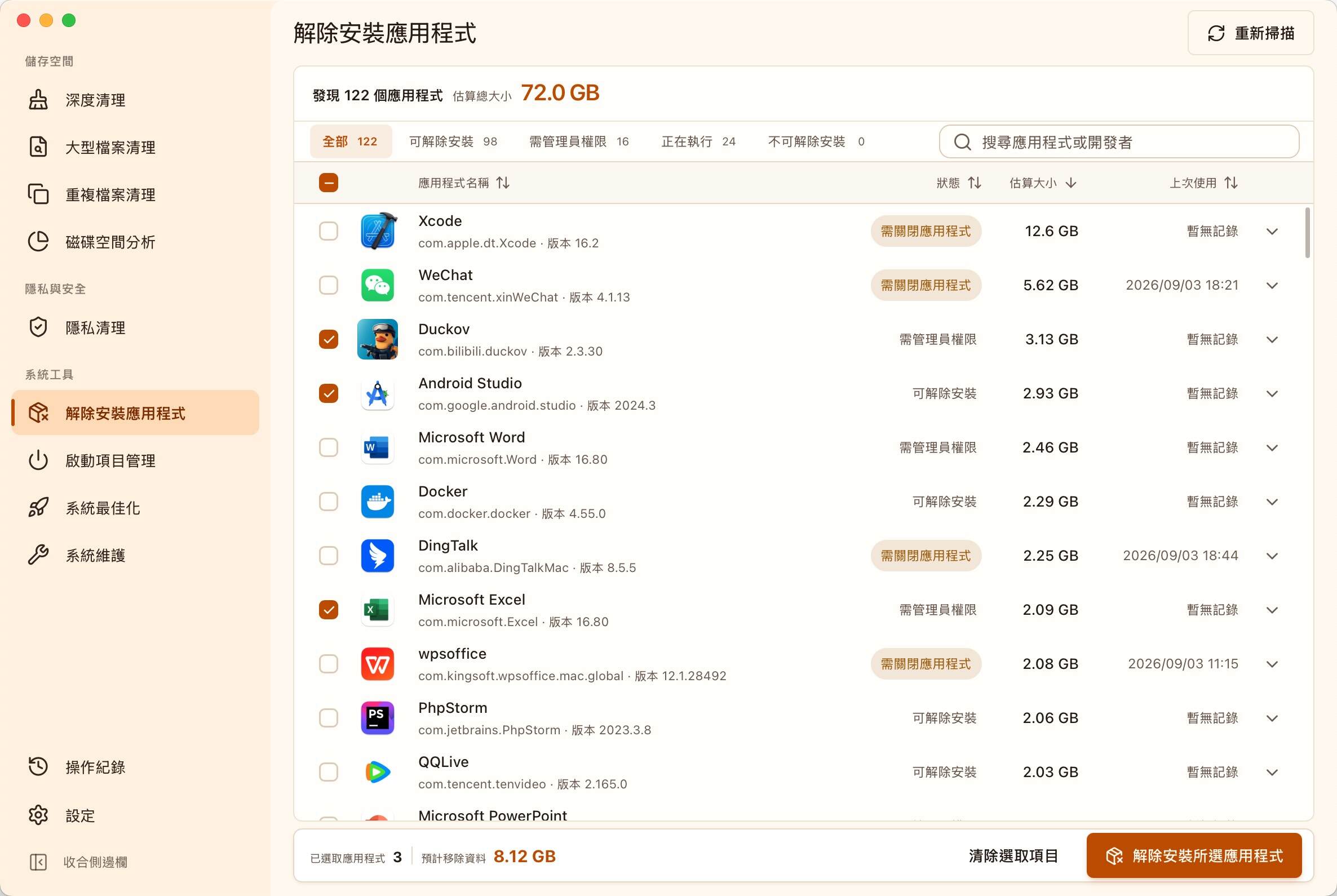Image resolution: width=1337 pixels, height=896 pixels.
Task: Expand the QQLive row details chevron
Action: pos(1272,773)
